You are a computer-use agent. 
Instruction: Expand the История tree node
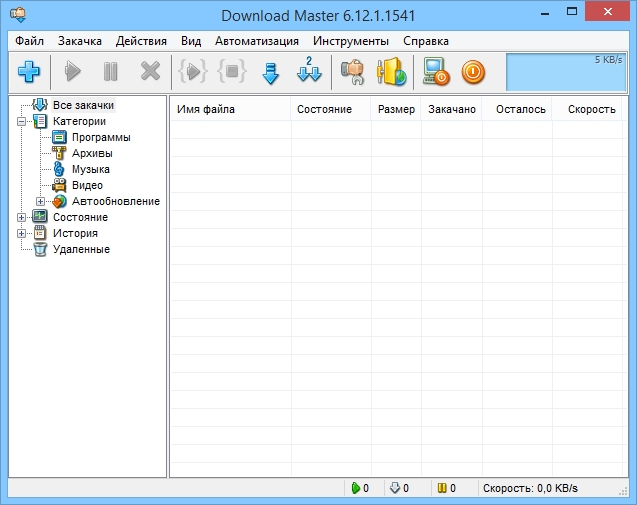coord(22,233)
